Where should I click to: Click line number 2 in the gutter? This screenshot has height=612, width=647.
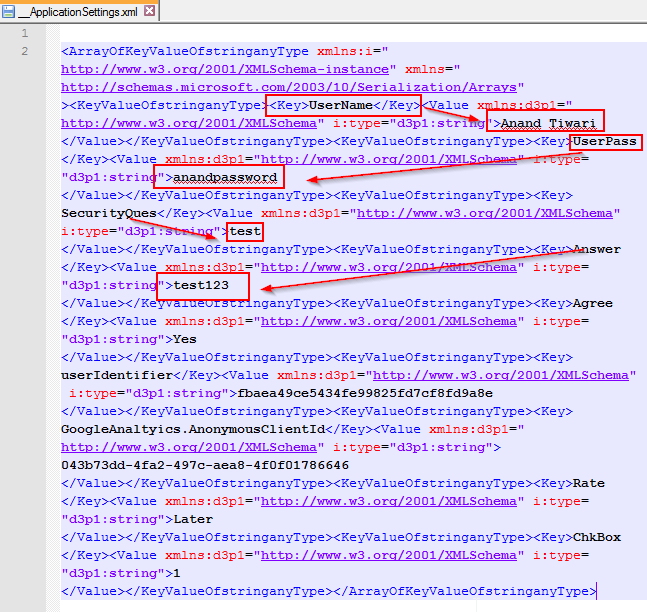25,51
